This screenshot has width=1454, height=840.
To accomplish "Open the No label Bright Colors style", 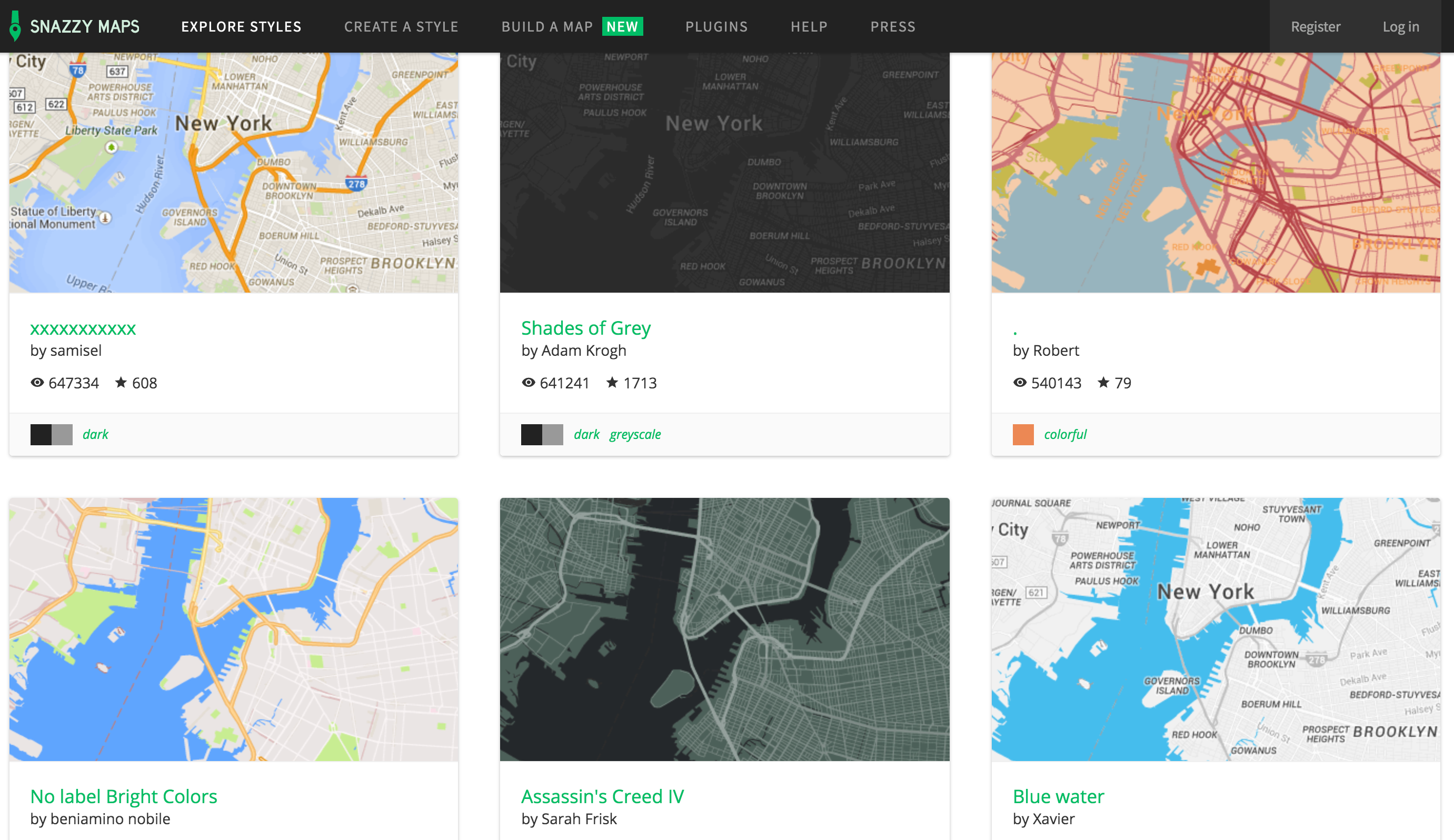I will click(x=124, y=796).
